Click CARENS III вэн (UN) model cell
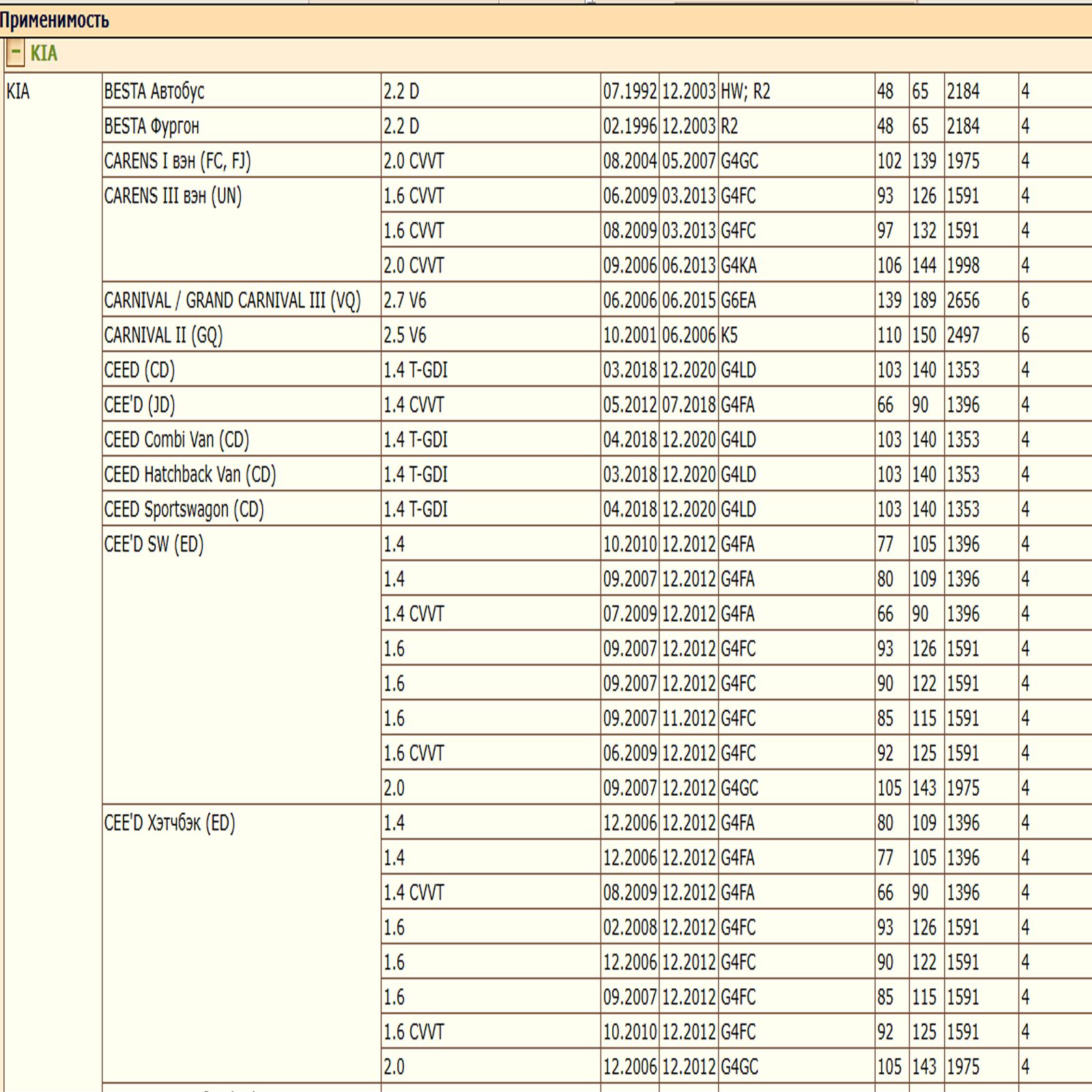This screenshot has width=1092, height=1092. (x=173, y=197)
